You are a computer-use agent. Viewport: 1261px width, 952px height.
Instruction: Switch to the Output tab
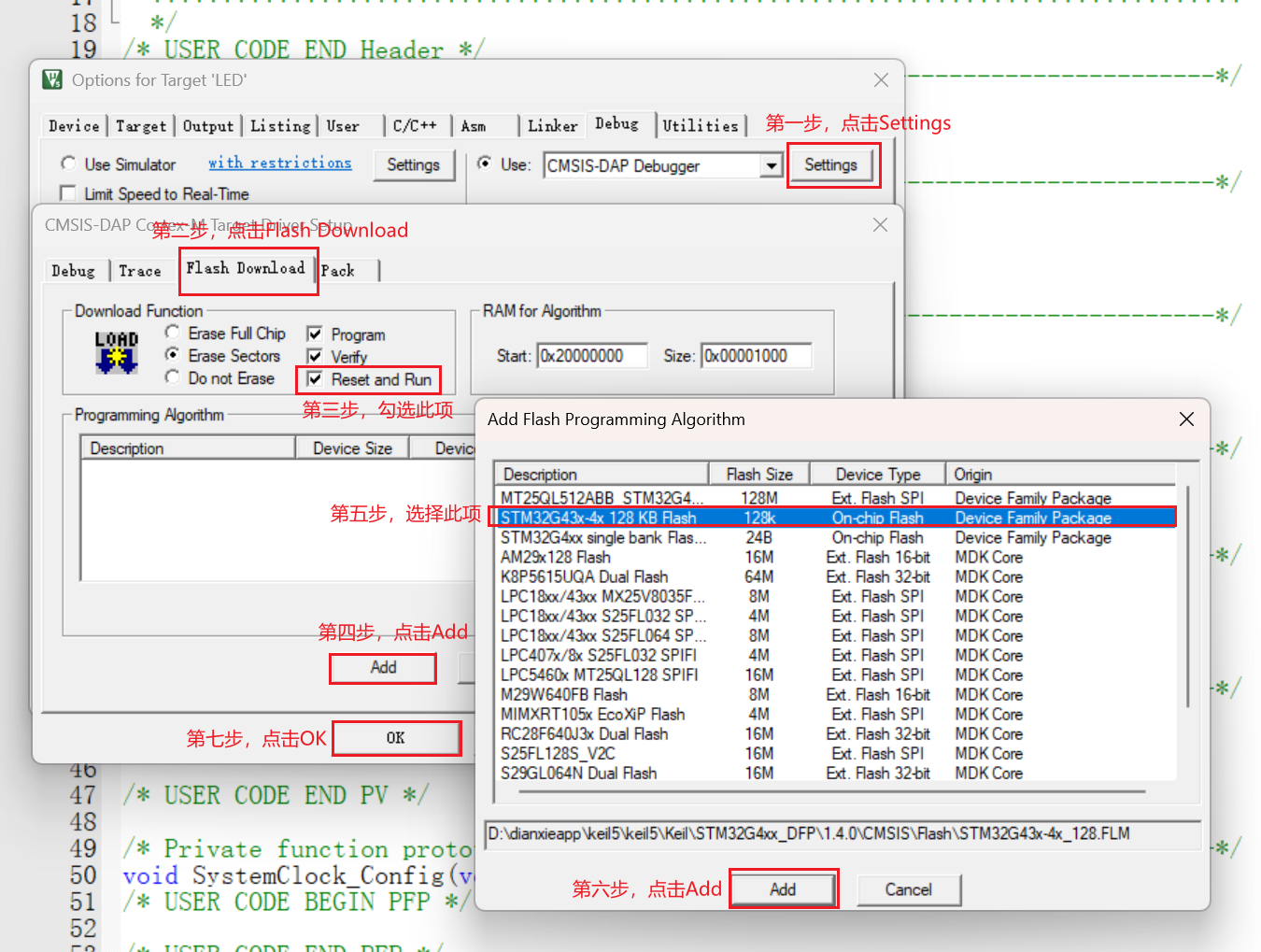207,126
